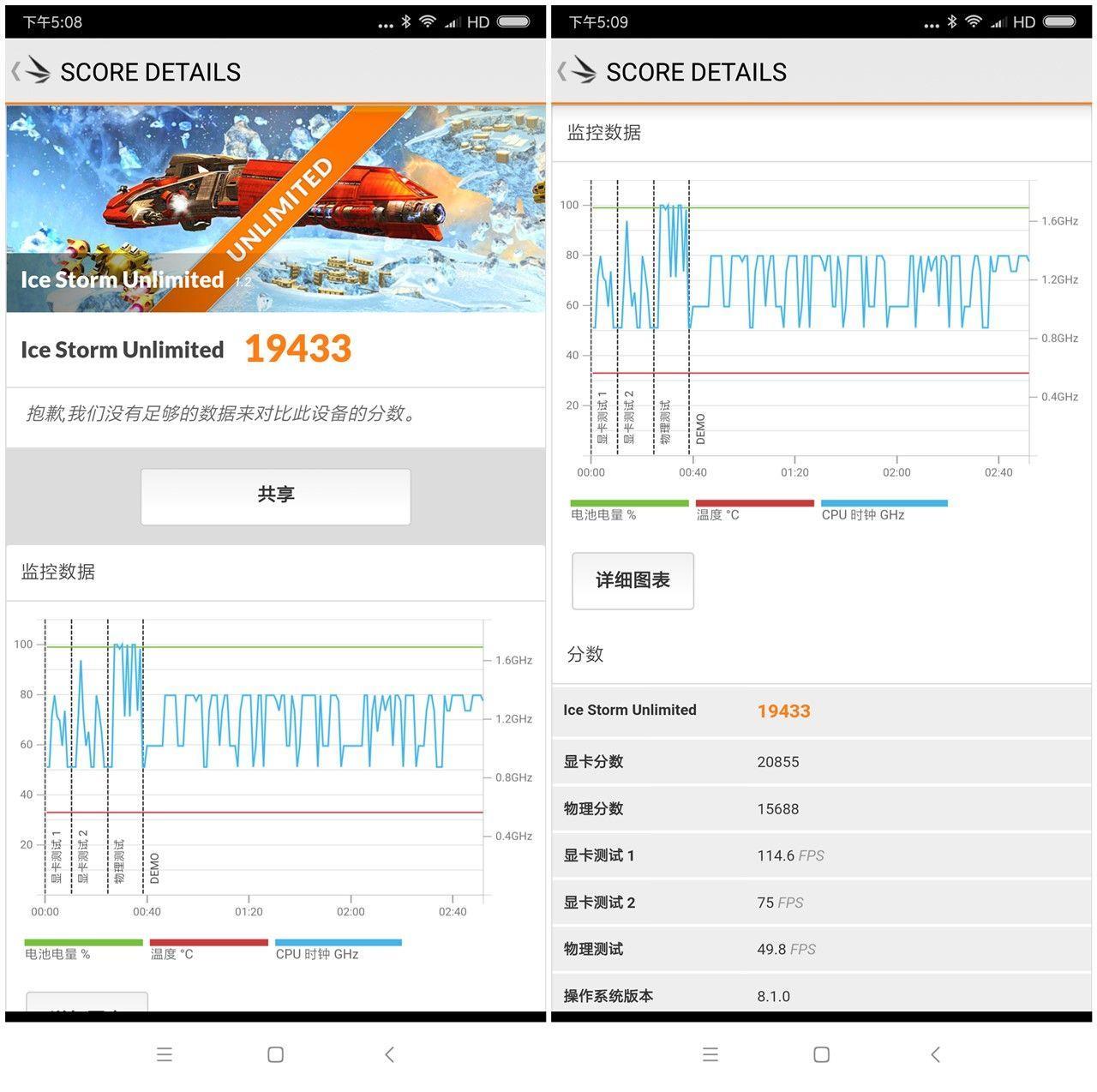Tap 01:20 axis label on right chart

coord(794,472)
